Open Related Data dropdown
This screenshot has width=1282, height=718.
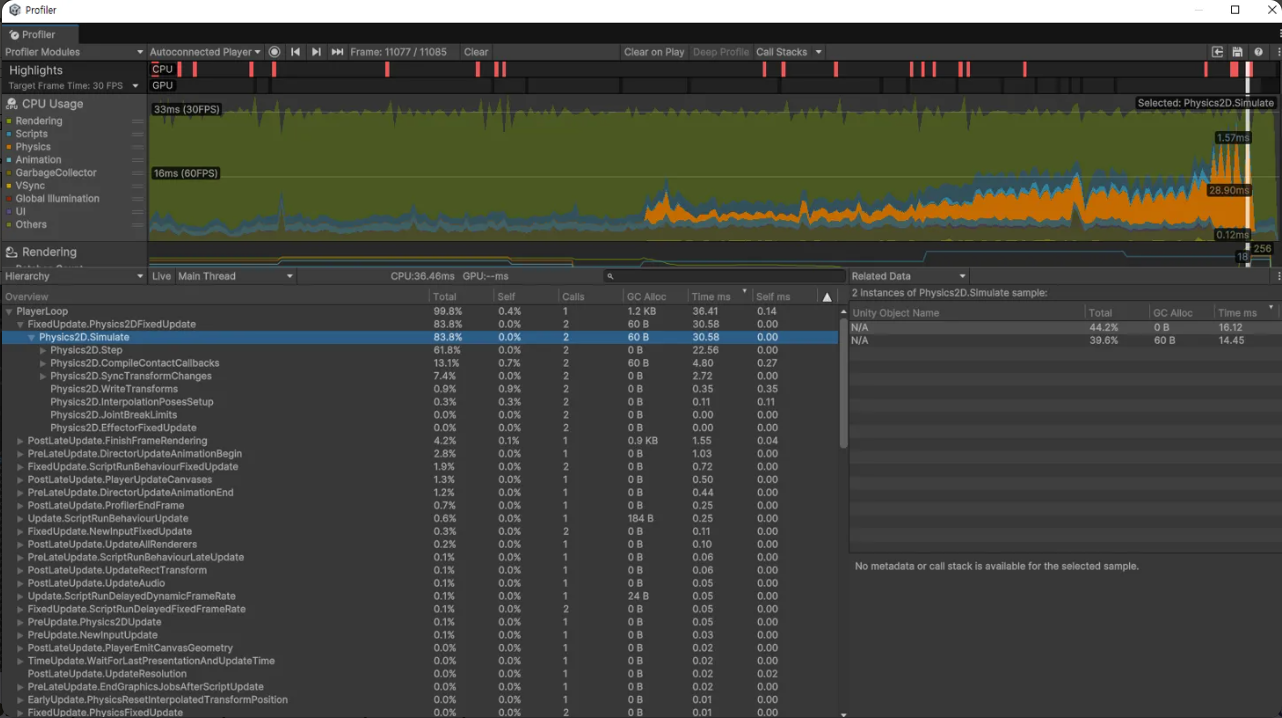tap(909, 276)
